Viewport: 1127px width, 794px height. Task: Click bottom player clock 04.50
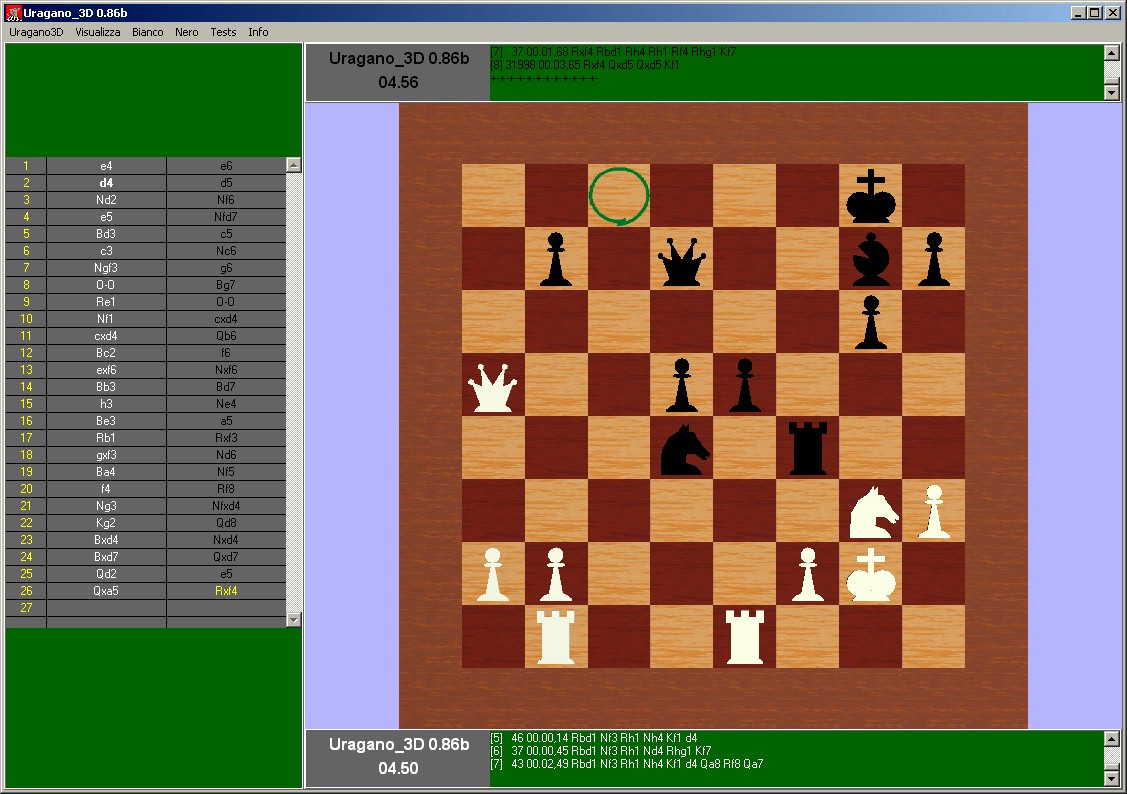(x=398, y=768)
